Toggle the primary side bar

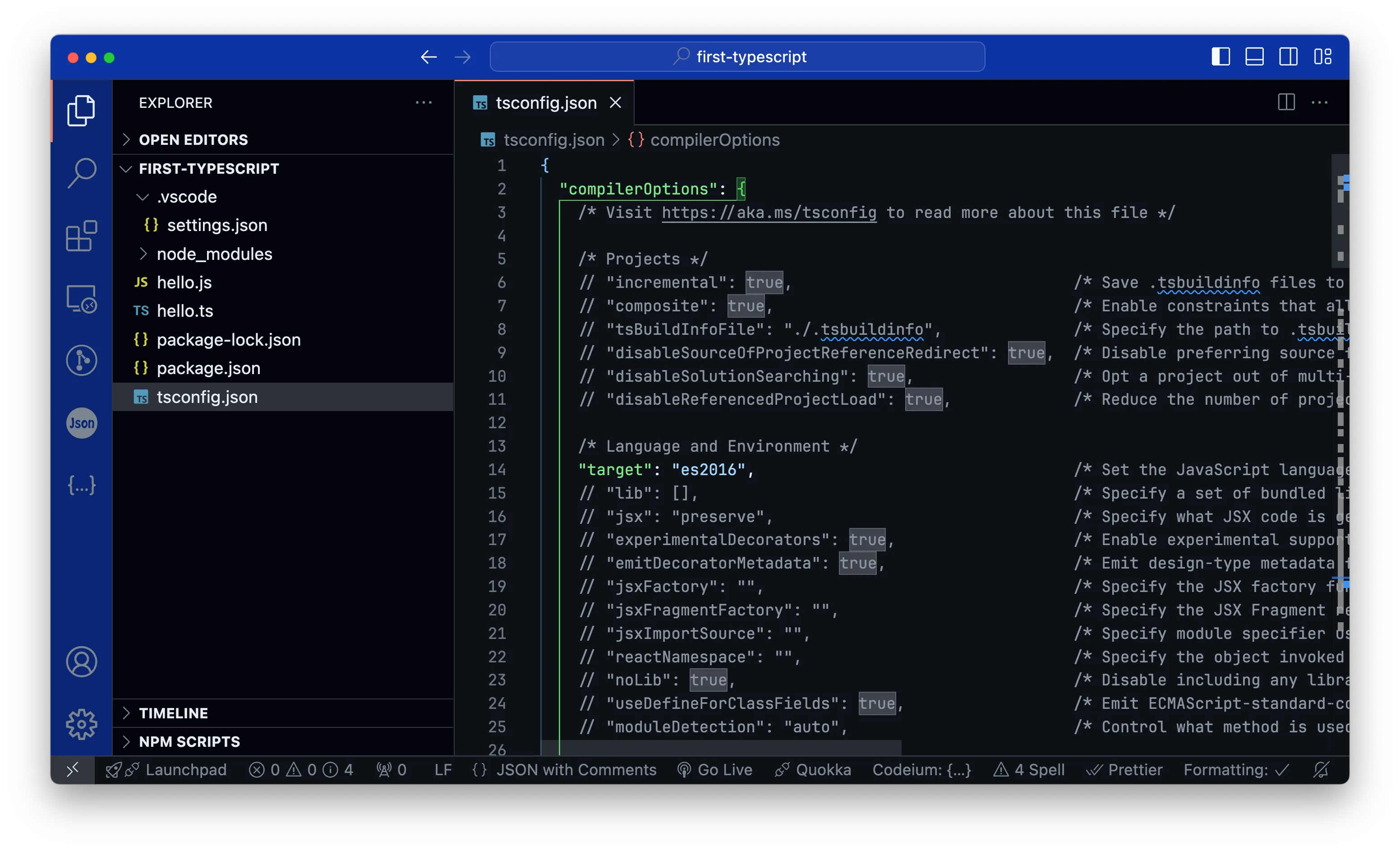point(1220,57)
